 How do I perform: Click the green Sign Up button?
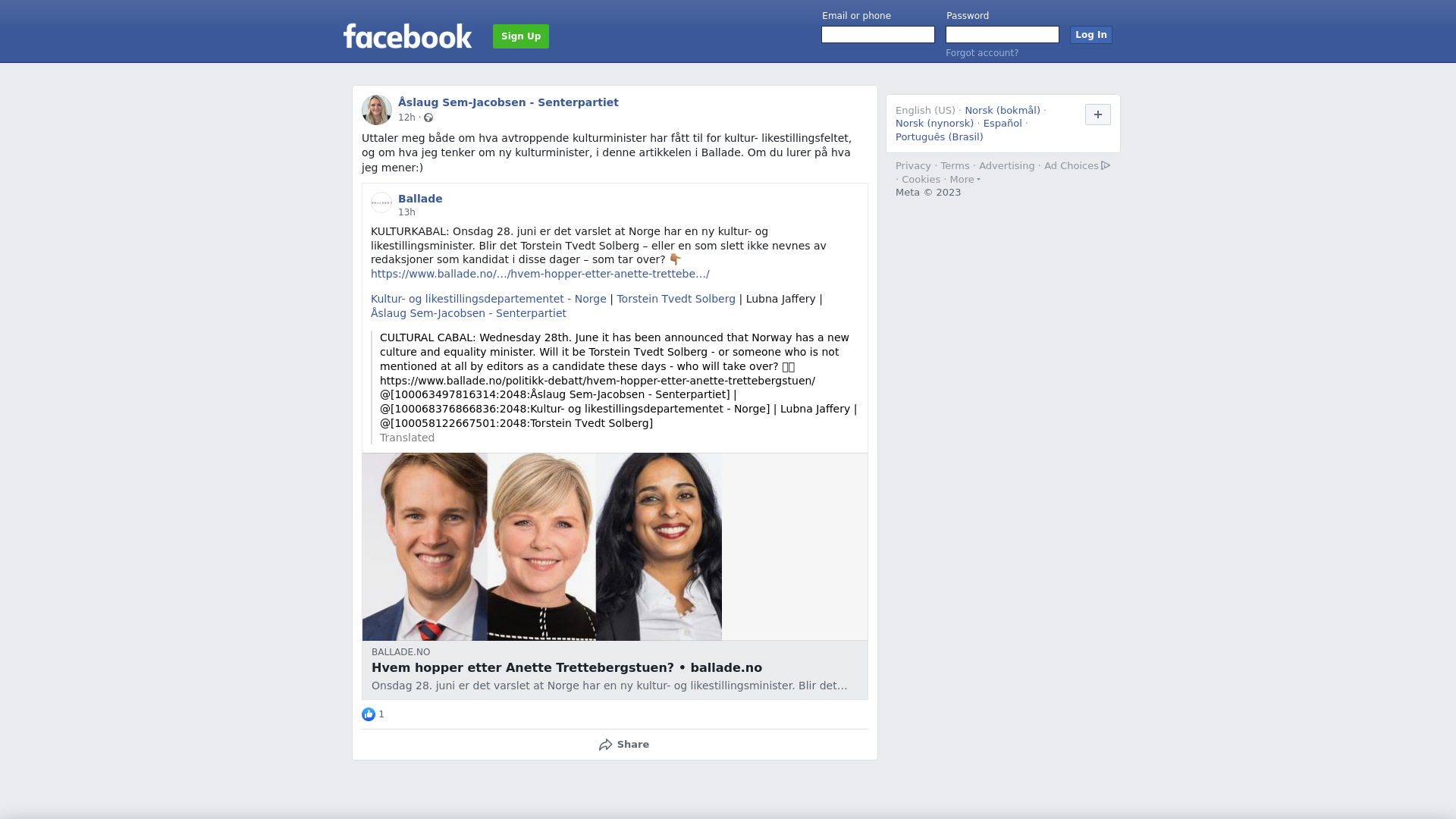[521, 36]
